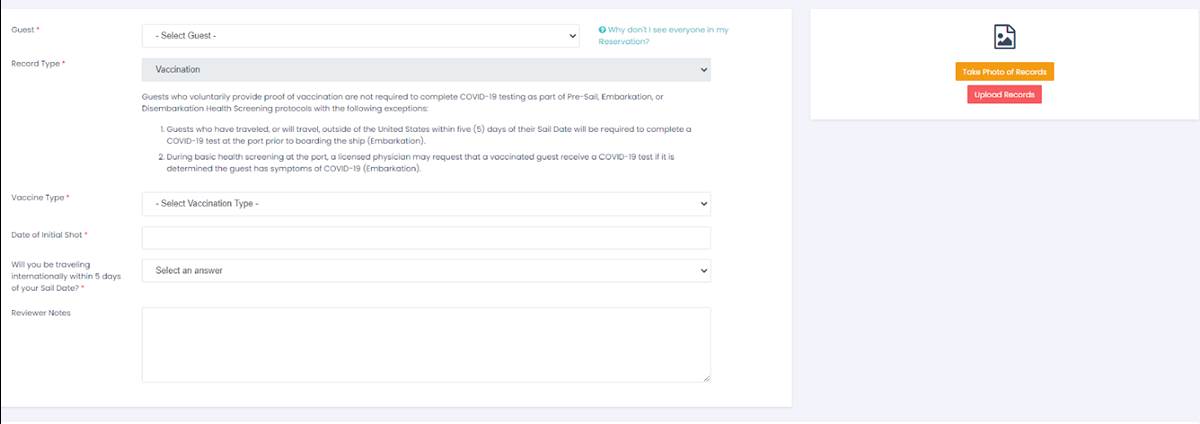Image resolution: width=1200 pixels, height=424 pixels.
Task: Open the Select Guest dropdown
Action: [x=361, y=36]
